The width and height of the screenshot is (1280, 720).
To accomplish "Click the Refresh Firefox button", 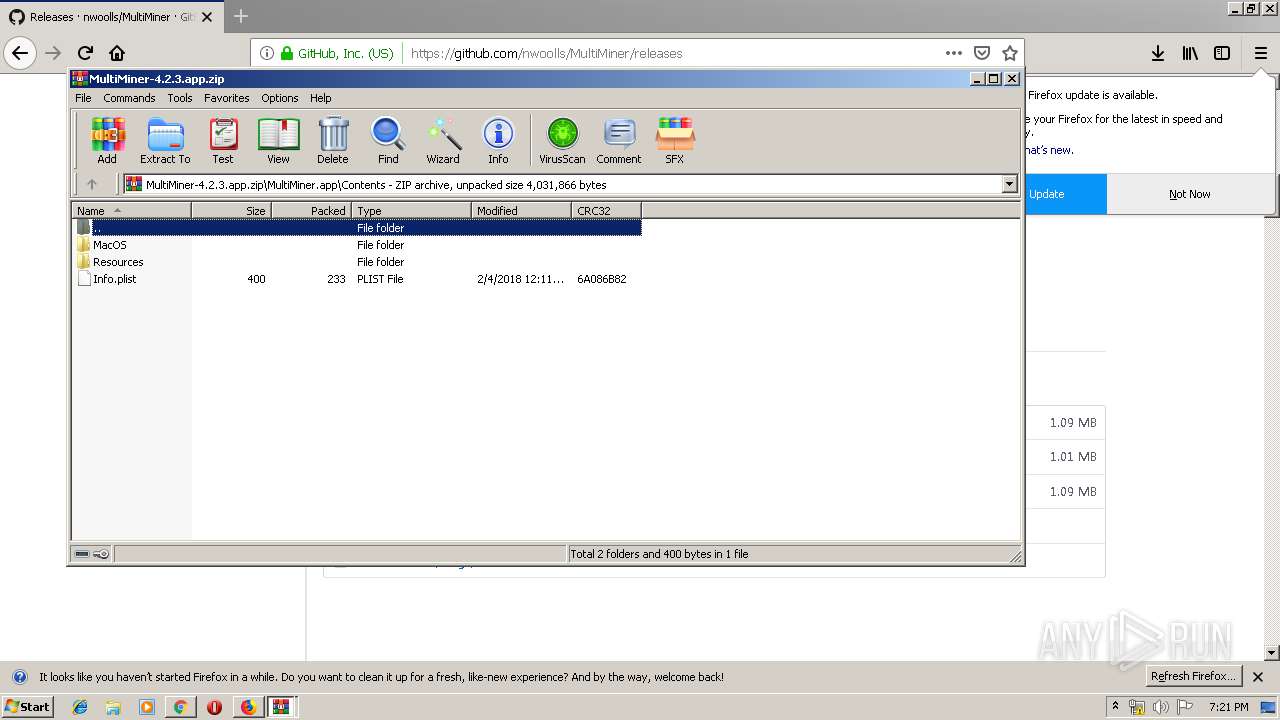I will [1192, 676].
